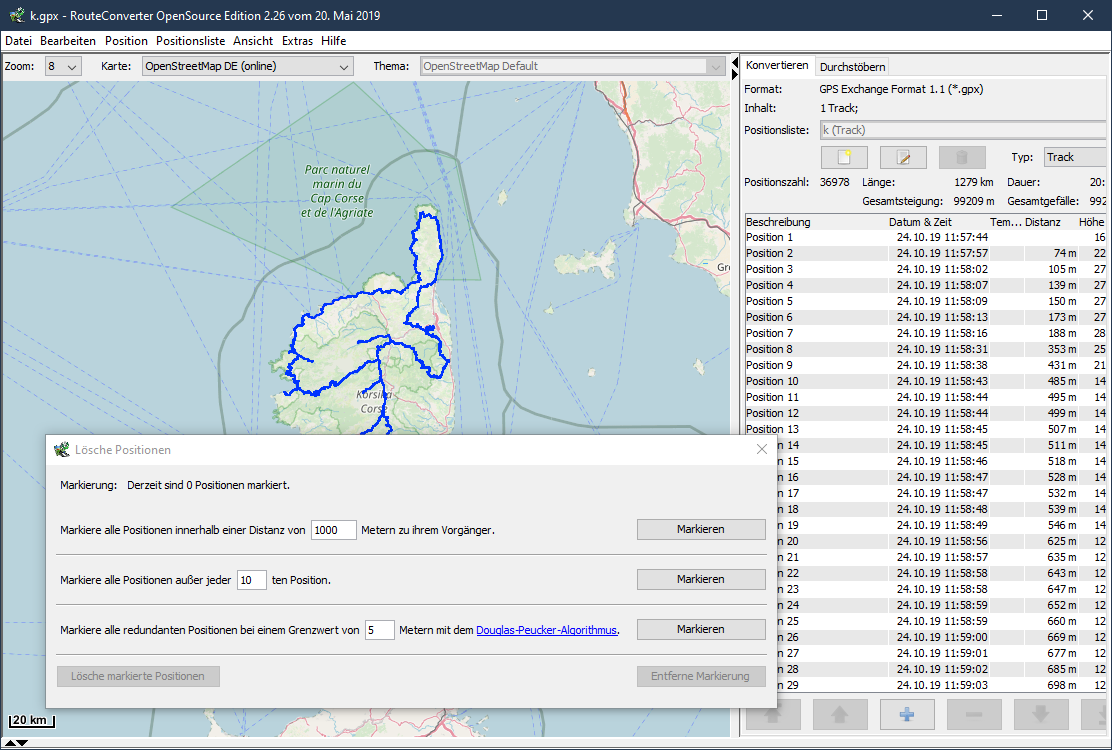Viewport: 1112px width, 750px height.
Task: Click the move position up arrow button
Action: coord(838,714)
